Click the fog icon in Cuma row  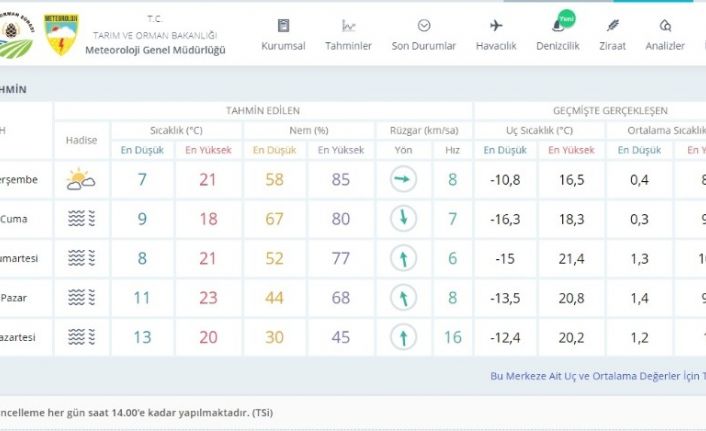(x=81, y=219)
